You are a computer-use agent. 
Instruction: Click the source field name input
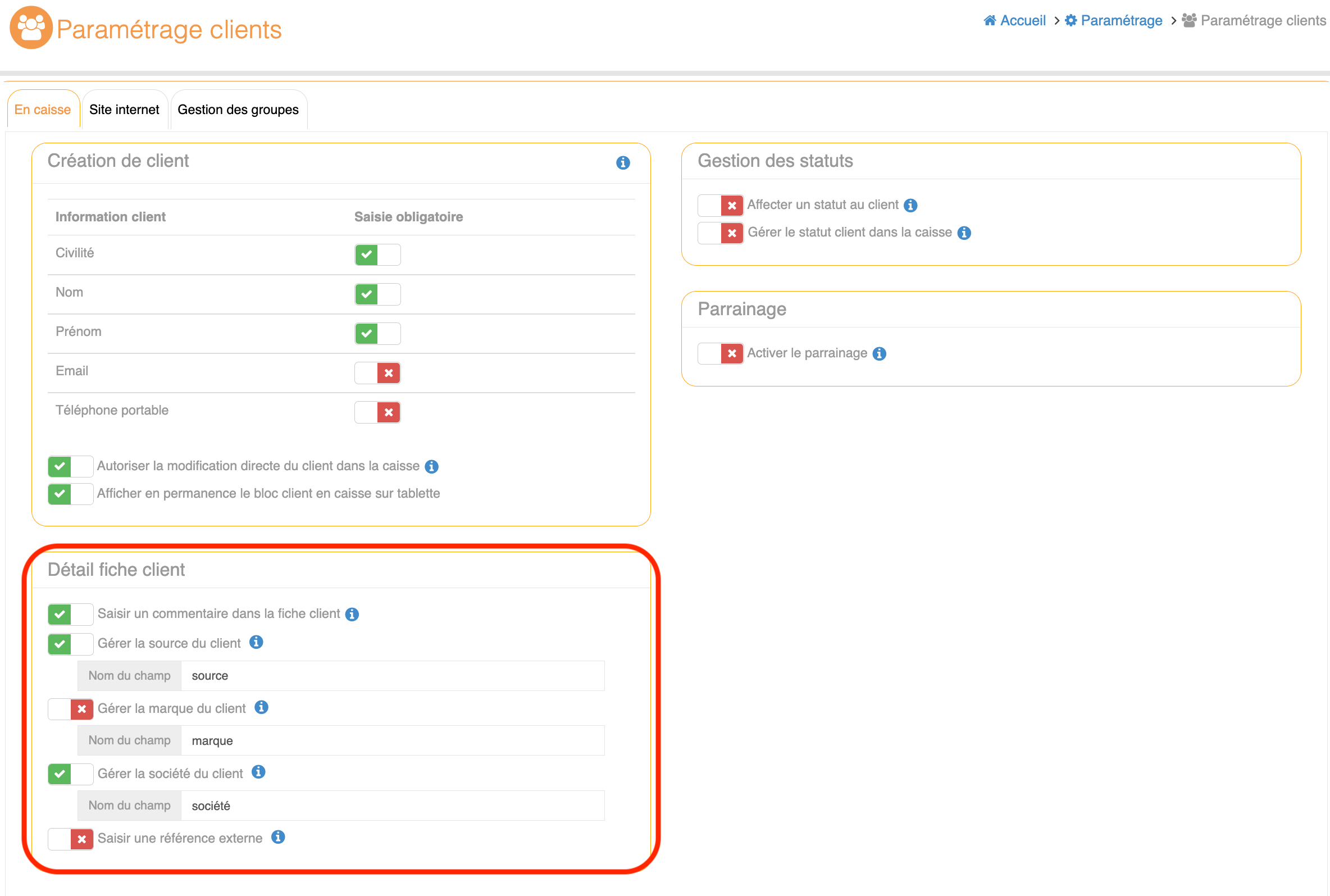coord(392,675)
